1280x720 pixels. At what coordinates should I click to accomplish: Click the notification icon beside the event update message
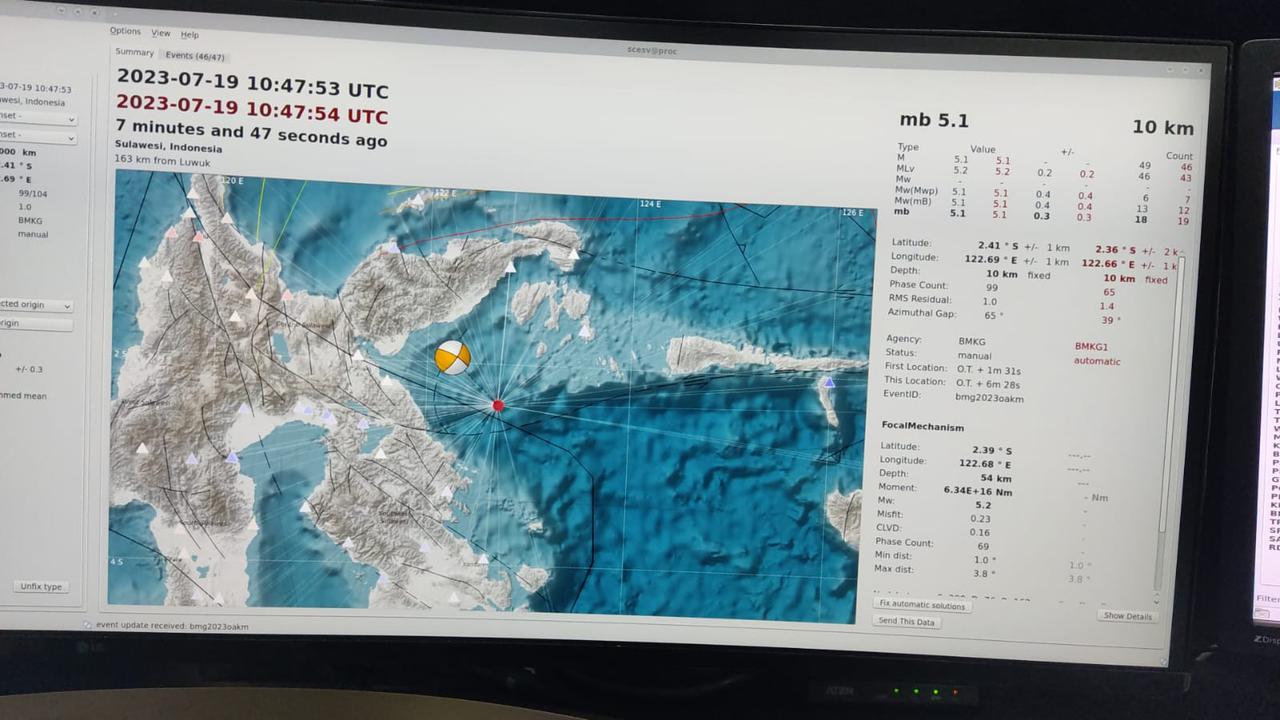[x=88, y=625]
